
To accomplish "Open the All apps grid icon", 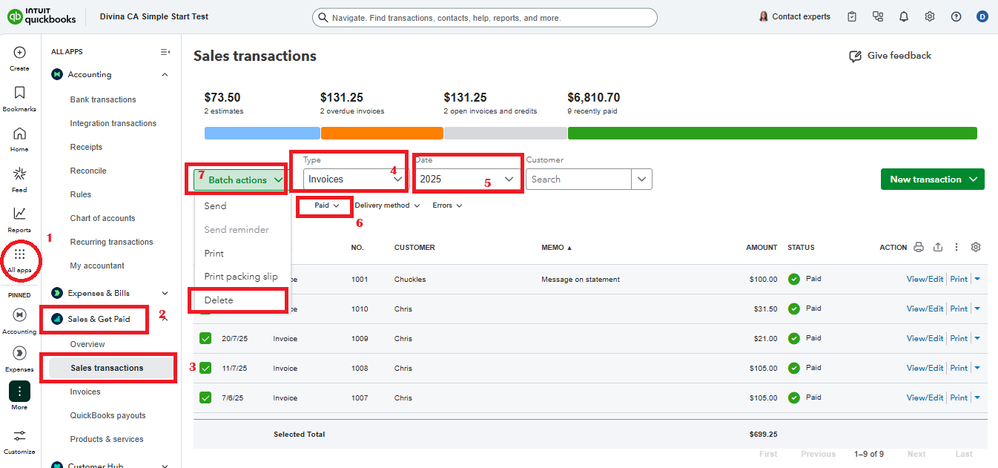I will (19, 254).
